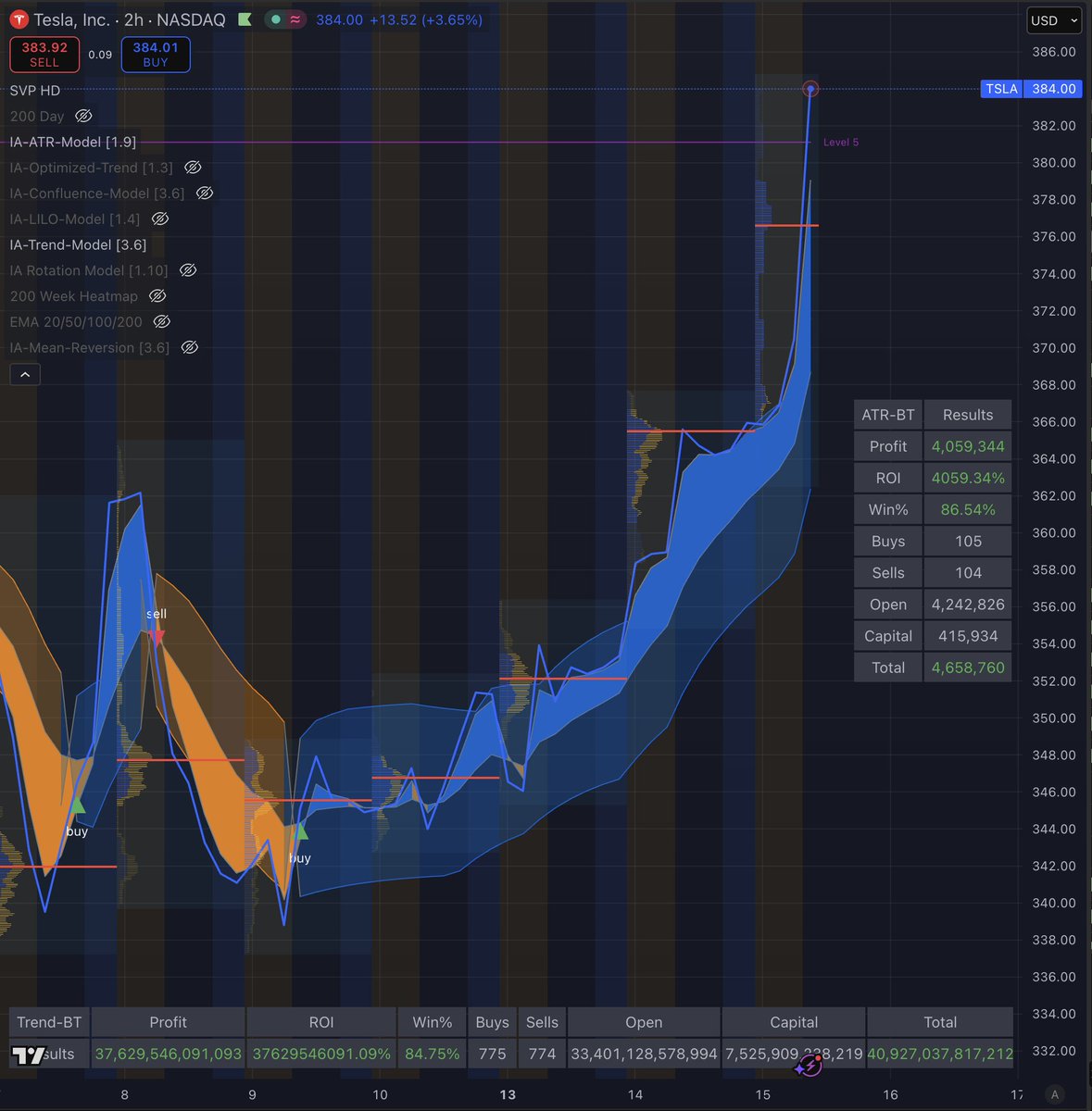Image resolution: width=1092 pixels, height=1111 pixels.
Task: Click the Trend-BT table header cell
Action: pos(49,1022)
